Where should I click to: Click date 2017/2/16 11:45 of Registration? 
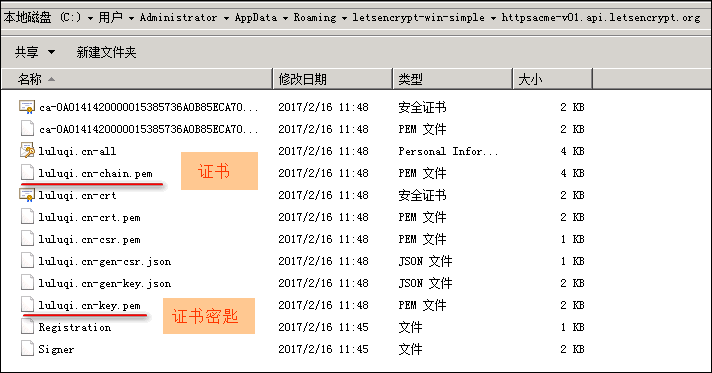pos(323,327)
